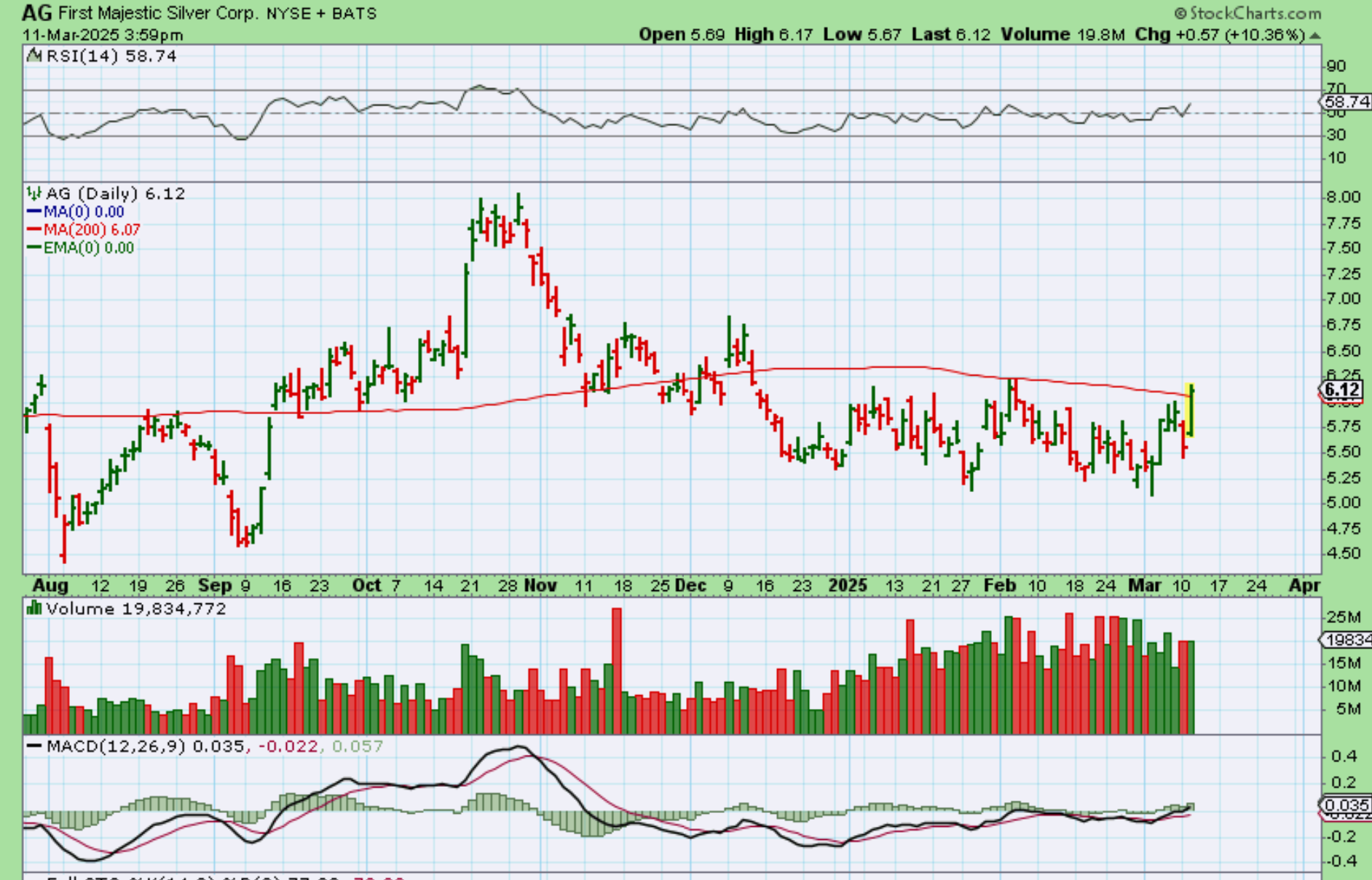Click the 4.75 price axis label
Image resolution: width=1372 pixels, height=880 pixels.
(x=1343, y=528)
